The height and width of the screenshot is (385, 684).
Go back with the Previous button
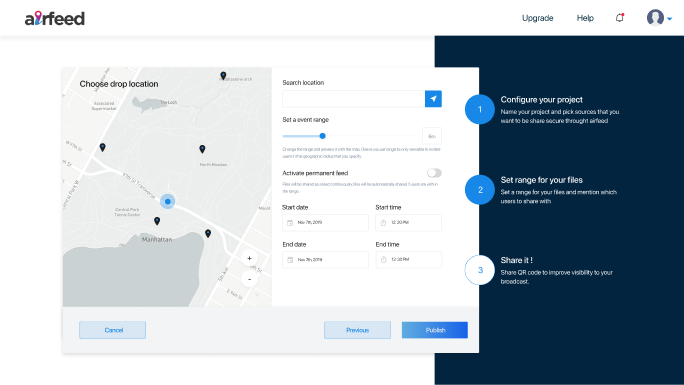(357, 330)
